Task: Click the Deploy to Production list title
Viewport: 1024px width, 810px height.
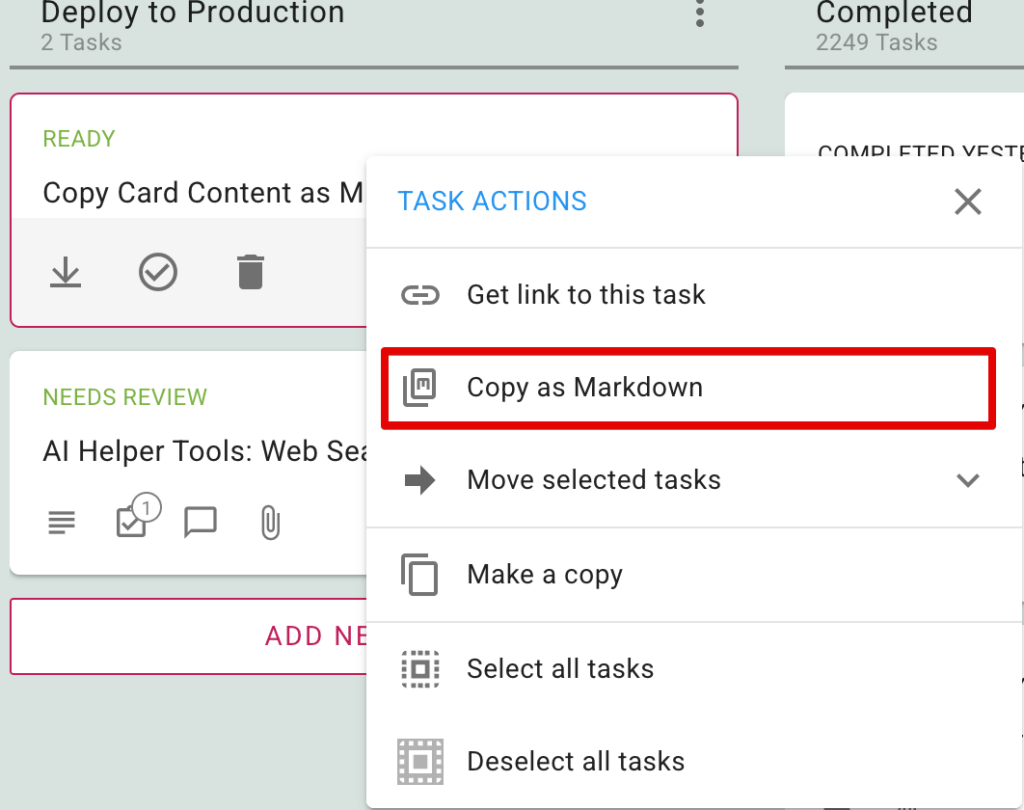Action: pos(193,12)
